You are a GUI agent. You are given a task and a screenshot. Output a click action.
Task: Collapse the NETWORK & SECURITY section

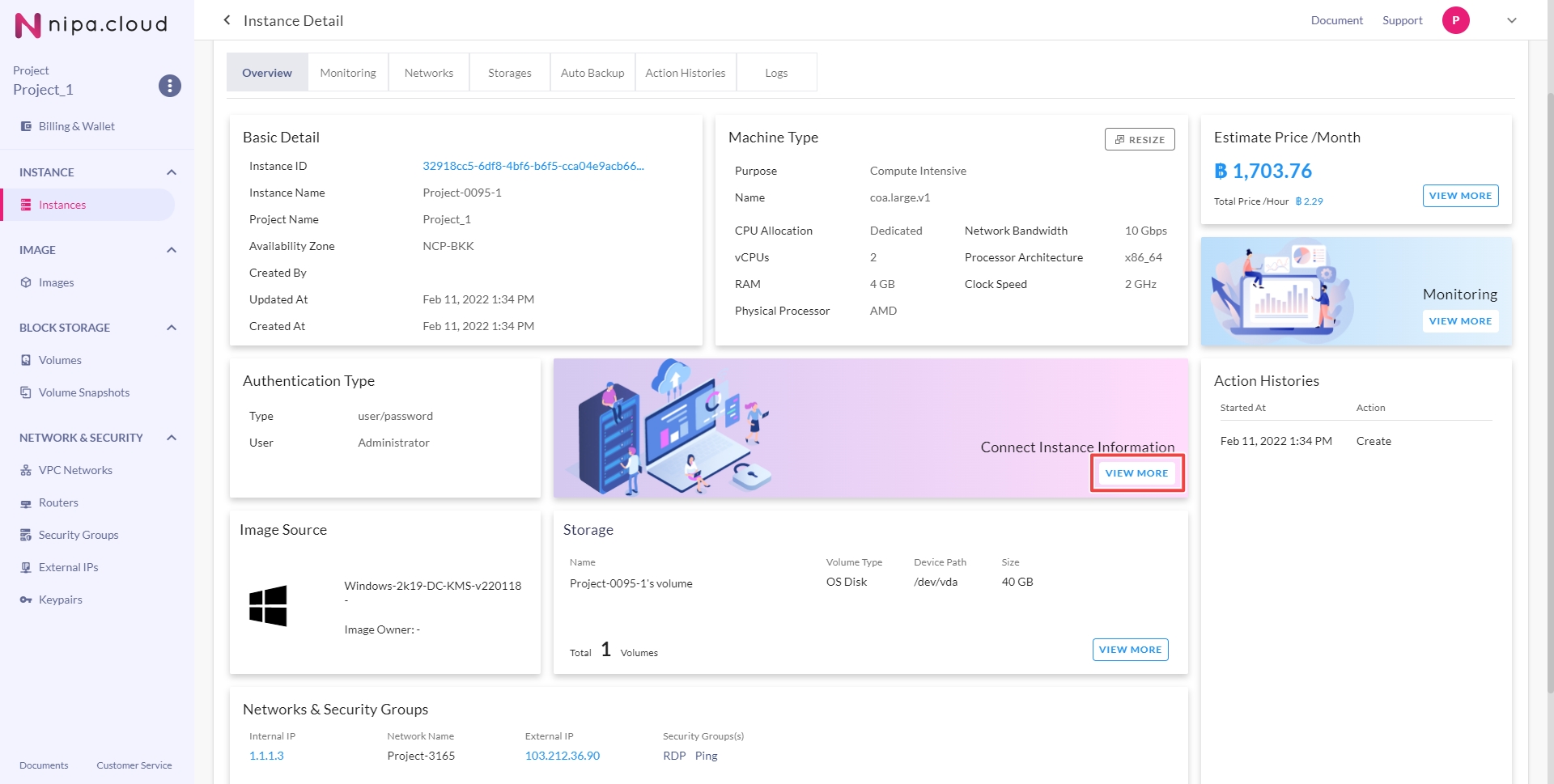point(172,438)
